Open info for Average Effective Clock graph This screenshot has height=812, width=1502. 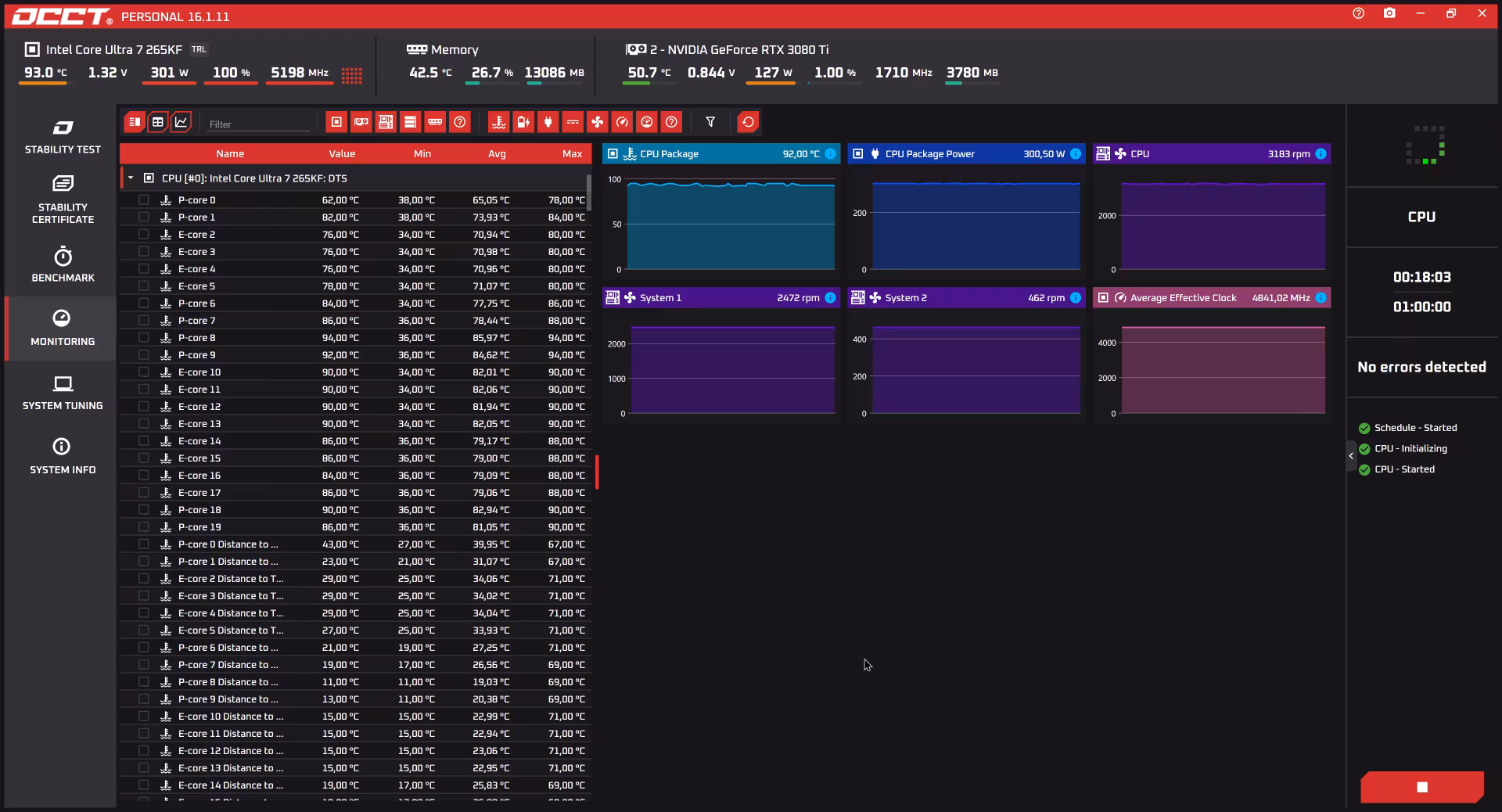point(1321,298)
